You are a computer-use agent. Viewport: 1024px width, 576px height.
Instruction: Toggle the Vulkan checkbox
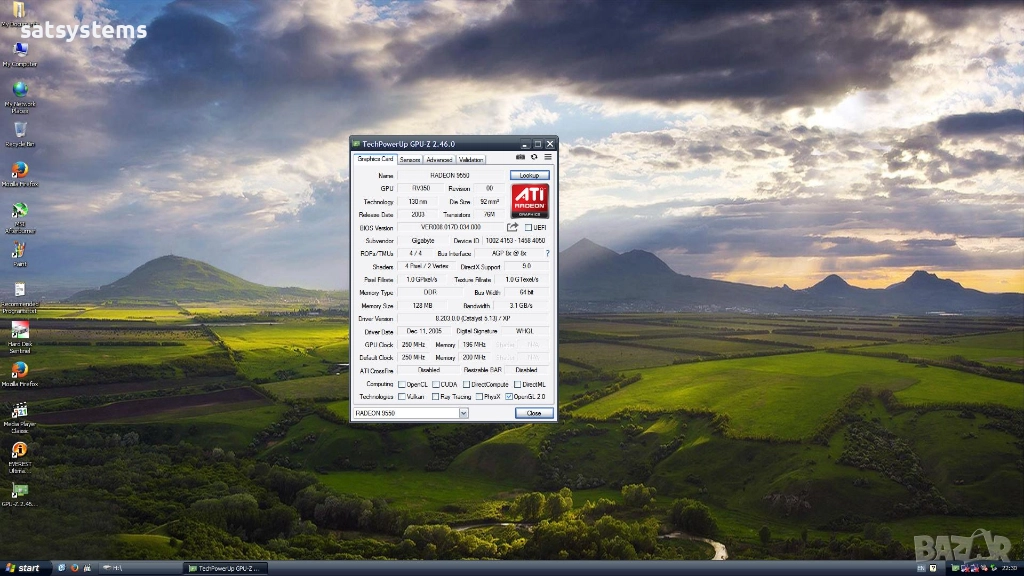(402, 397)
